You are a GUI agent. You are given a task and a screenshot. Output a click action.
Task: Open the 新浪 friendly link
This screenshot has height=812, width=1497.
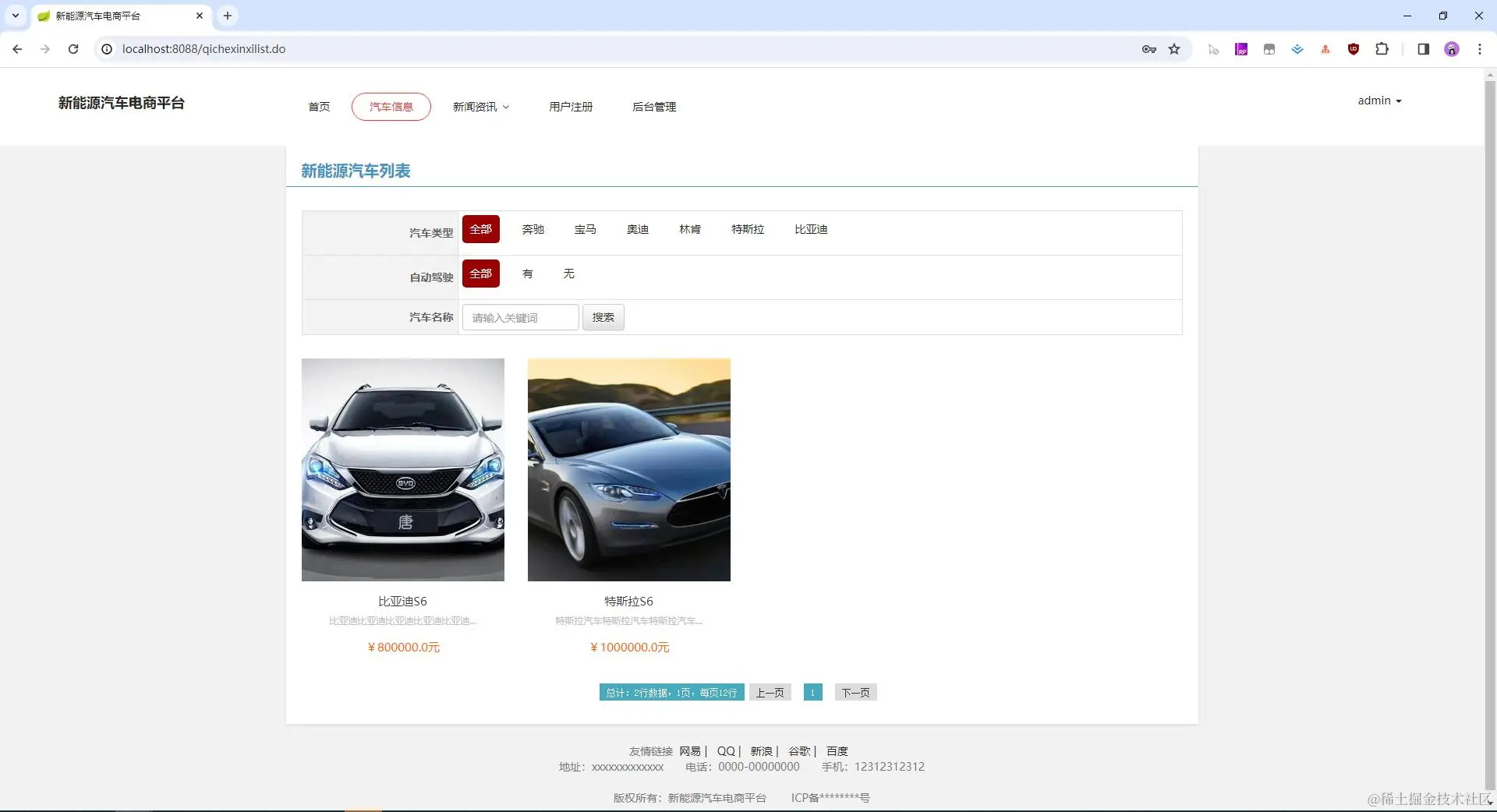[762, 751]
